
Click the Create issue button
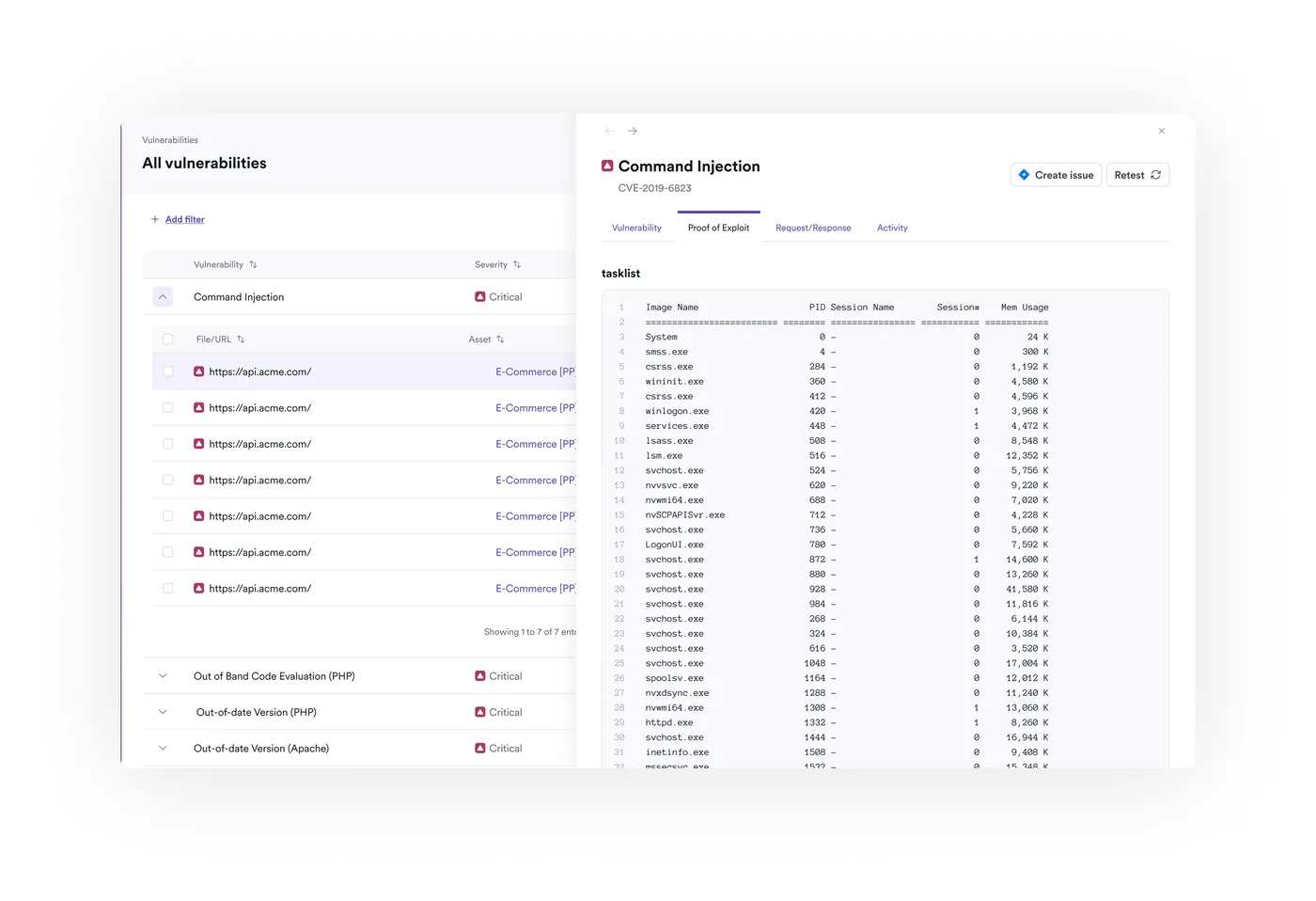pos(1055,175)
